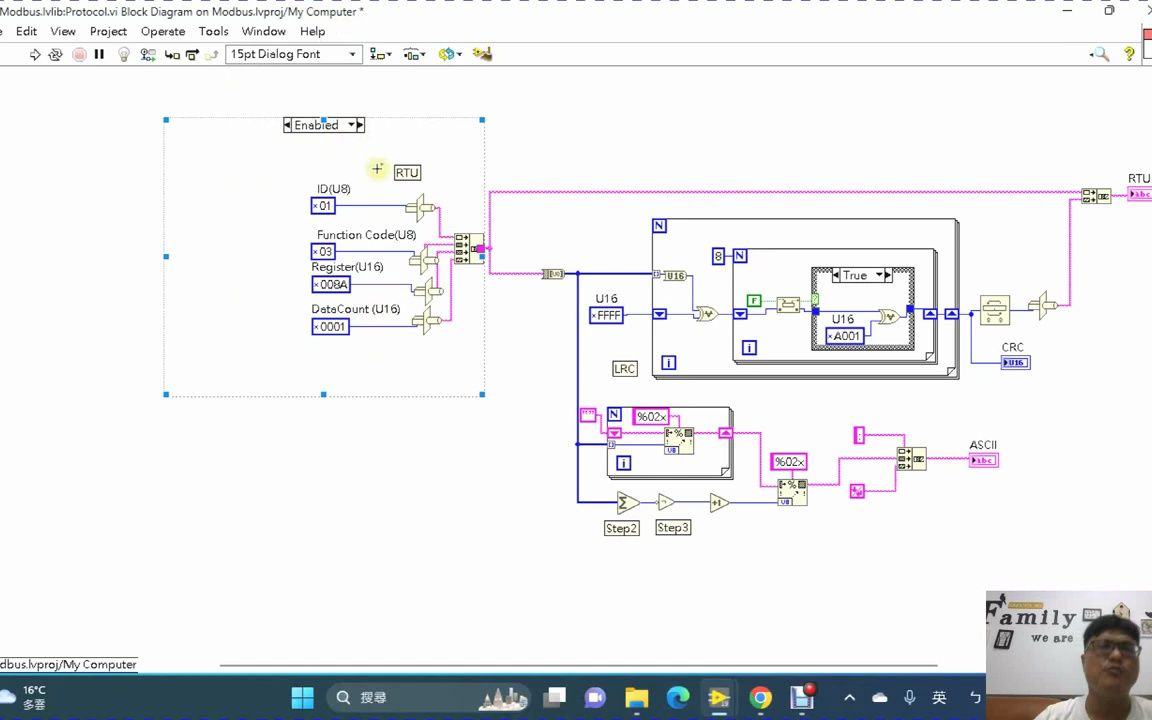
Task: Select the ID(U8) constant x01
Action: (x=322, y=205)
